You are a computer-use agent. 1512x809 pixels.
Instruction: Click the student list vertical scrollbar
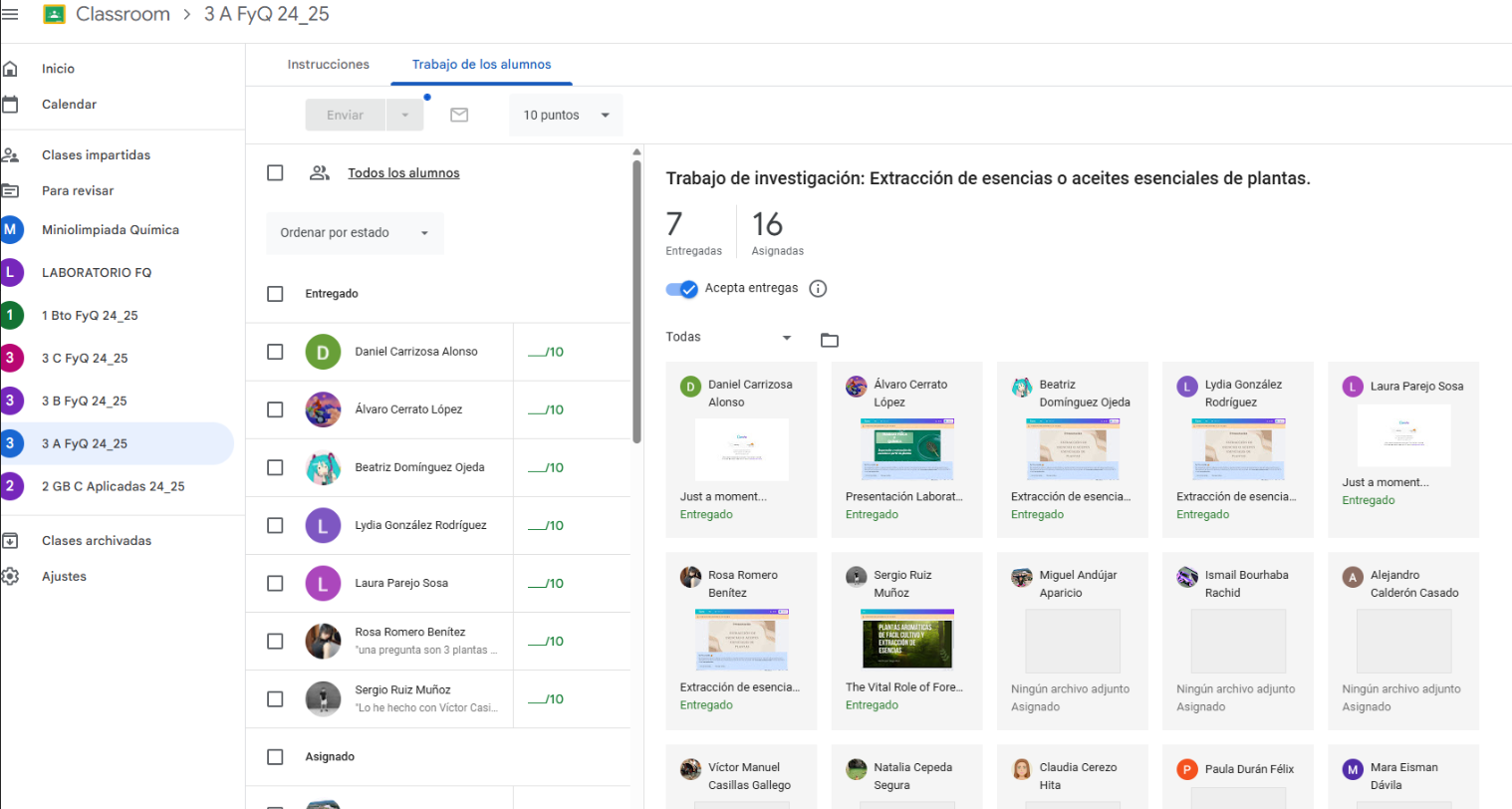(x=637, y=301)
